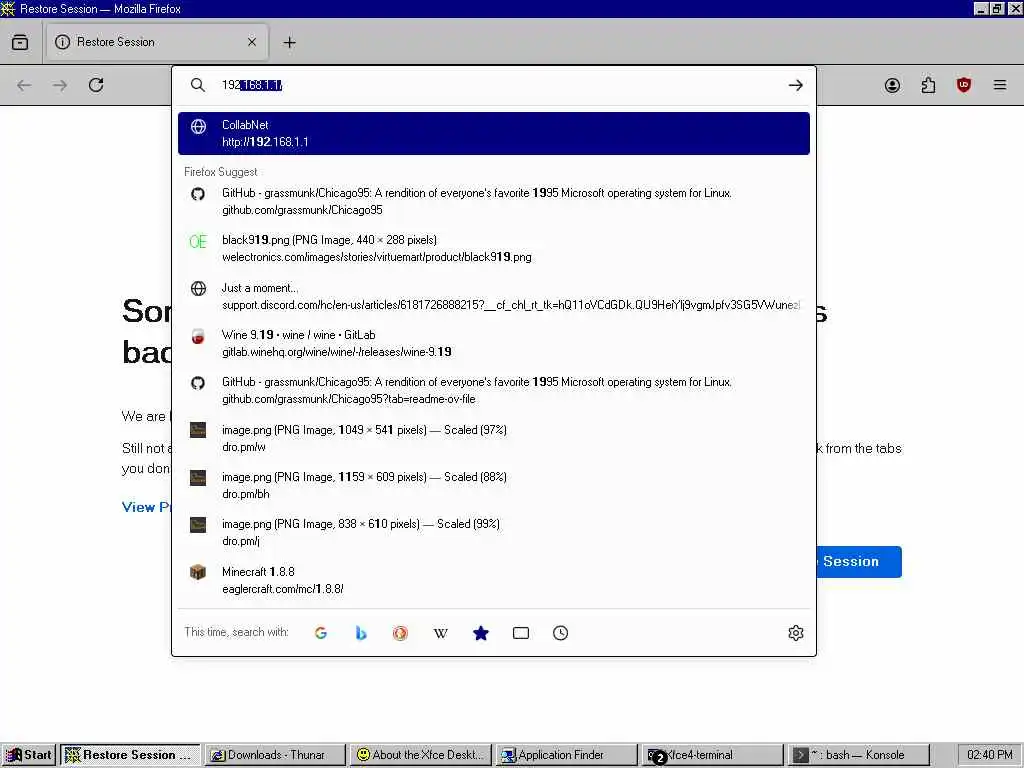Open the dro.pm/j image suggestion
Viewport: 1024px width, 768px height.
click(494, 532)
